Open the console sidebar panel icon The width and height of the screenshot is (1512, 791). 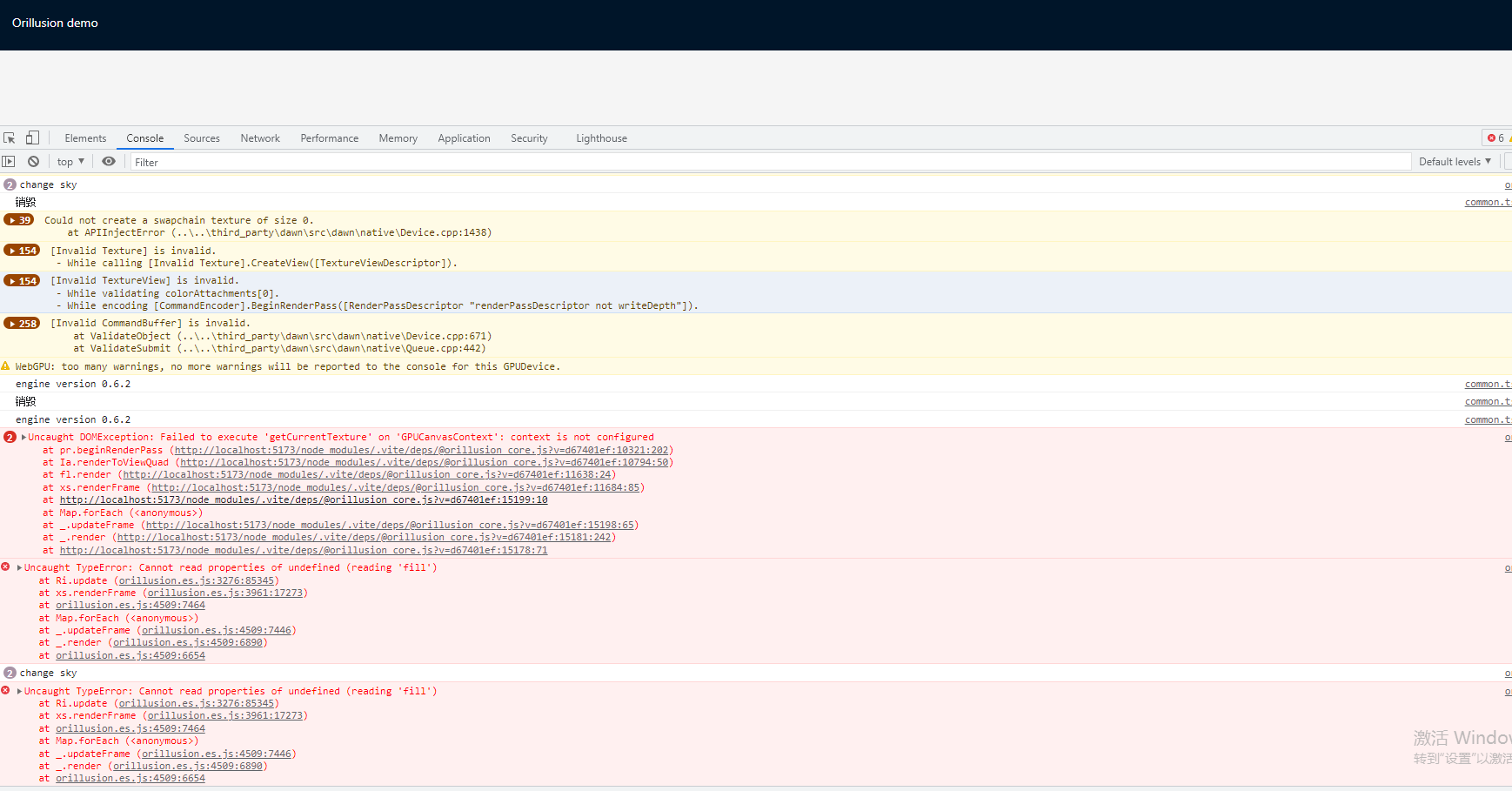(8, 161)
